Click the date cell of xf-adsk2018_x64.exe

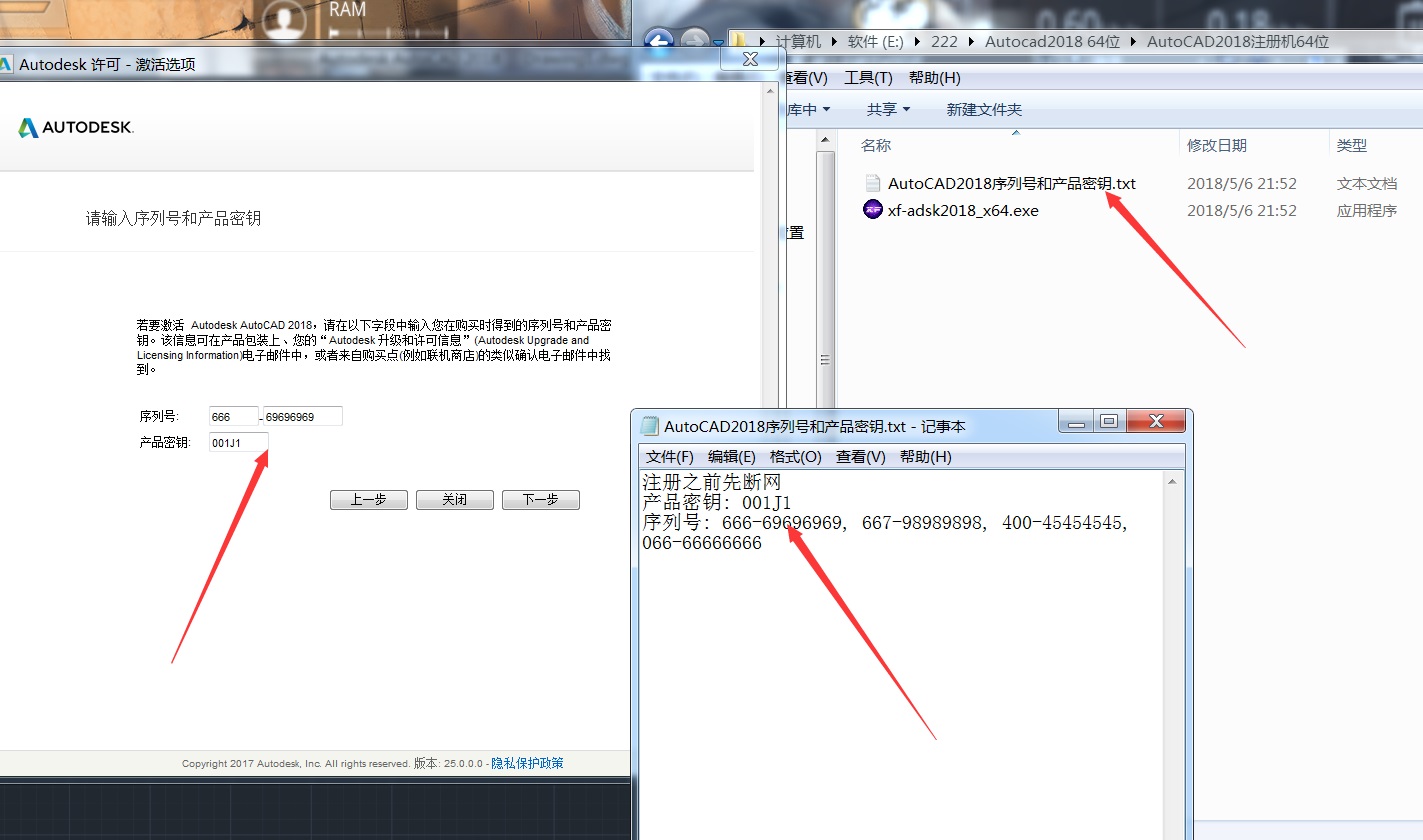(1242, 210)
